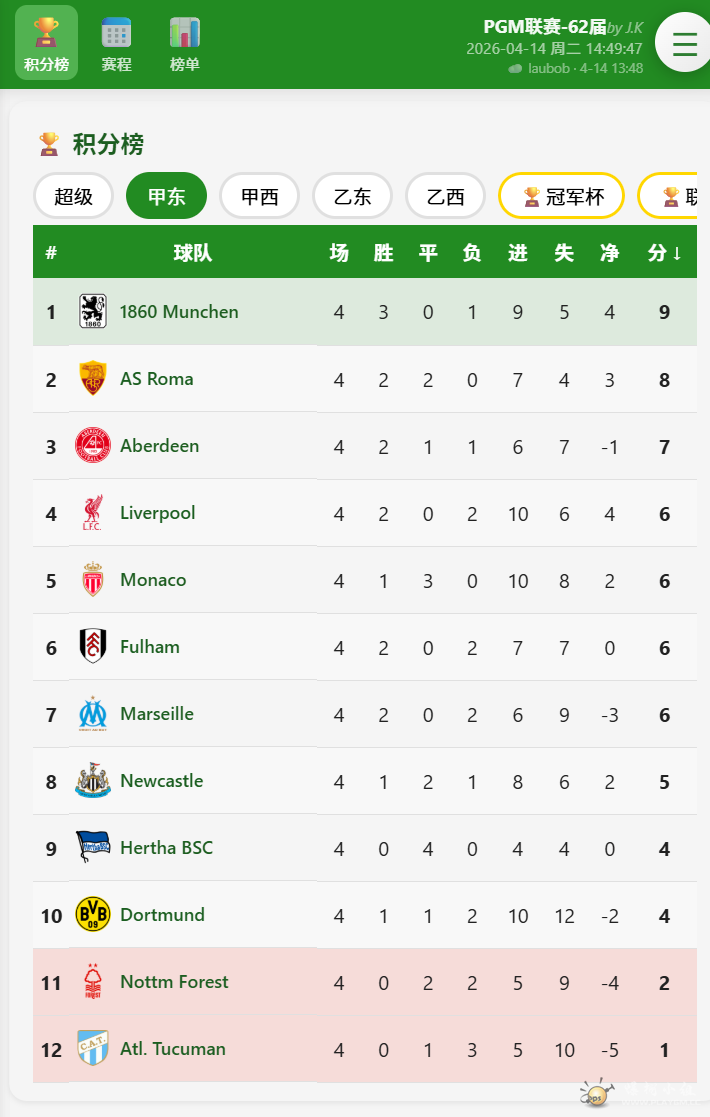Click the Dortmund BVB logo
This screenshot has width=710, height=1117.
point(93,915)
